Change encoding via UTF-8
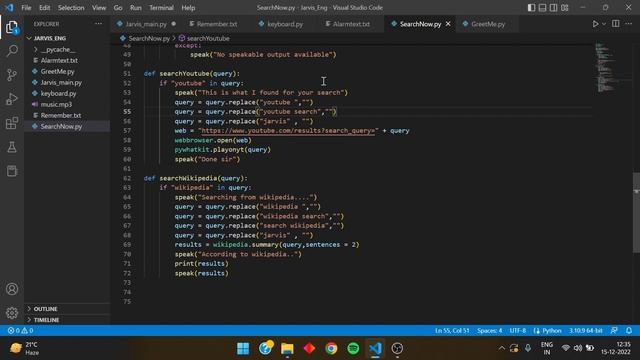The width and height of the screenshot is (640, 360). 518,330
